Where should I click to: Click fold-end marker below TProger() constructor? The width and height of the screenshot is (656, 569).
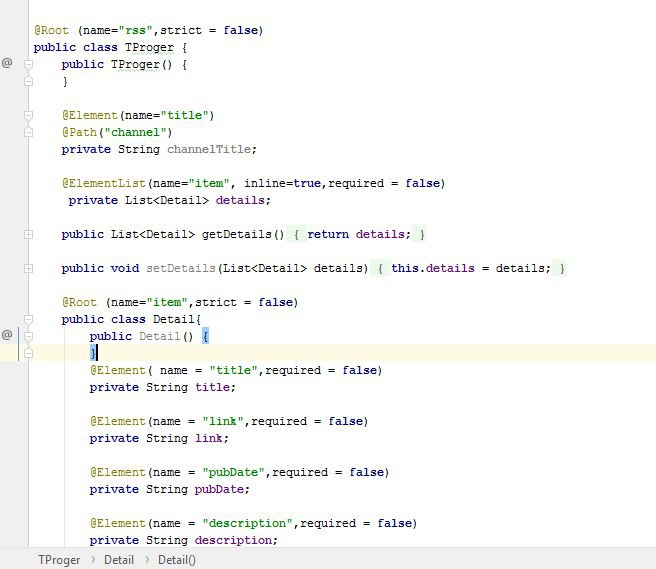[29, 81]
